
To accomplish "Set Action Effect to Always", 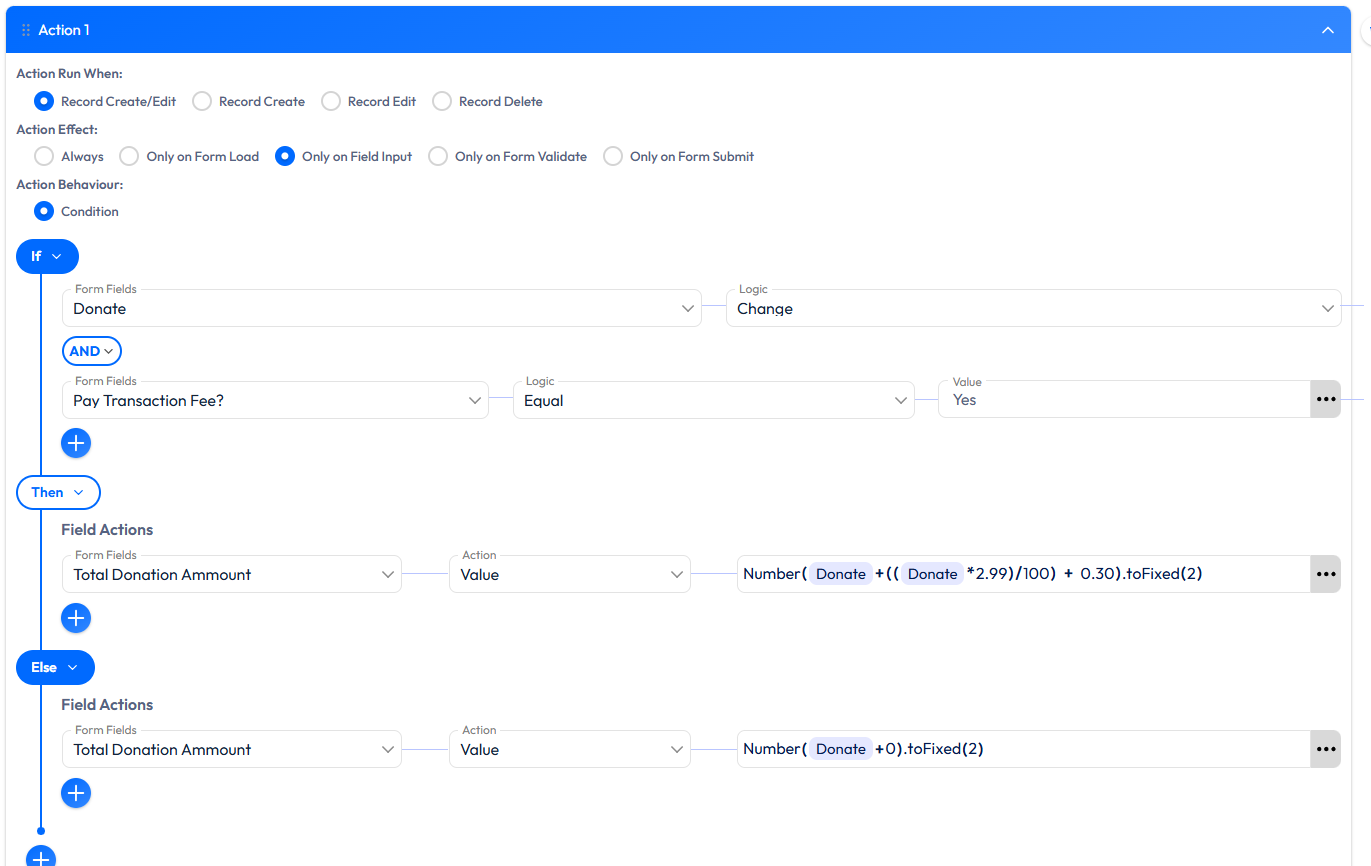I will click(x=43, y=156).
